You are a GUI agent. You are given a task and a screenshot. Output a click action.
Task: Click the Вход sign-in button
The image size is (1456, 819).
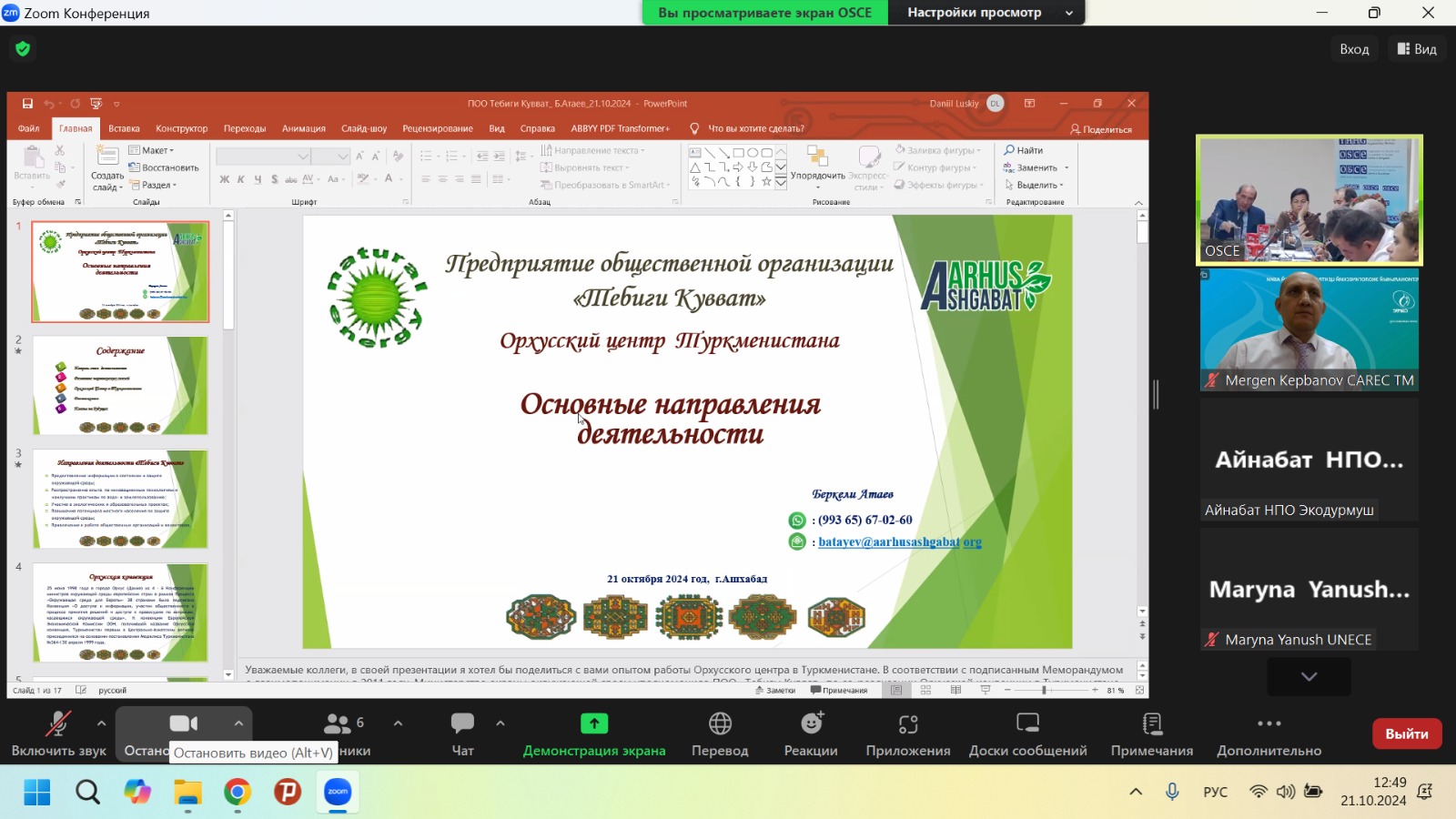(x=1354, y=49)
